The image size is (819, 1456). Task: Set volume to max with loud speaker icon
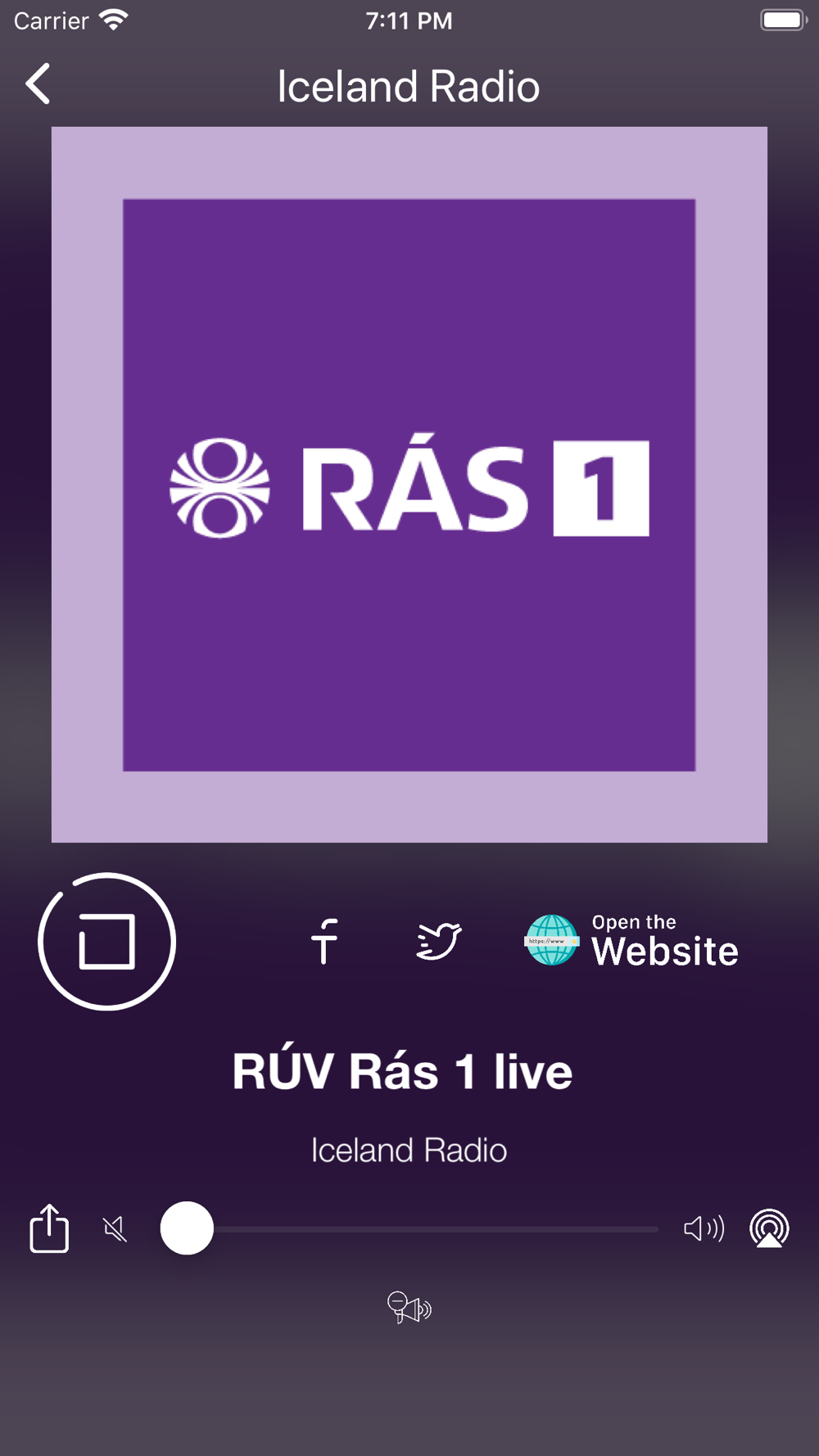pos(704,1228)
